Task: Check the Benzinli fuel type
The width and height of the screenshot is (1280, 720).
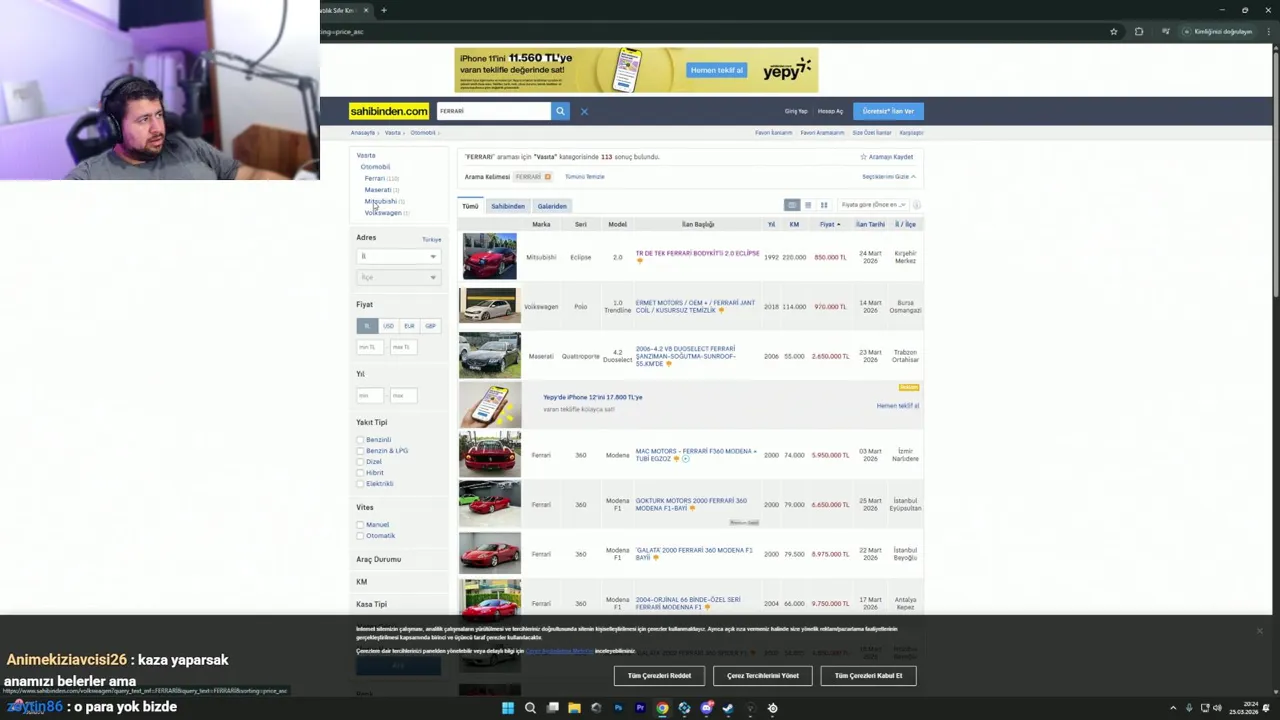Action: tap(360, 440)
